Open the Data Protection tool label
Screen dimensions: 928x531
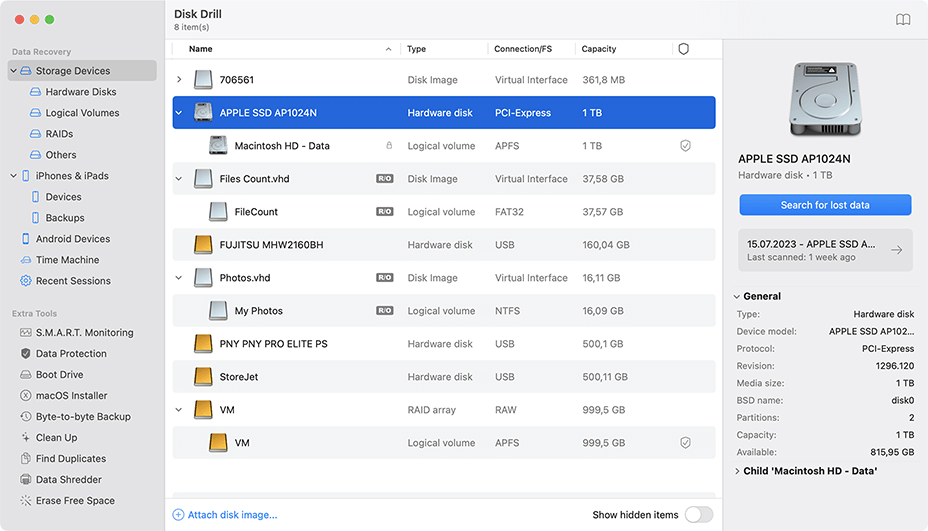tap(71, 353)
